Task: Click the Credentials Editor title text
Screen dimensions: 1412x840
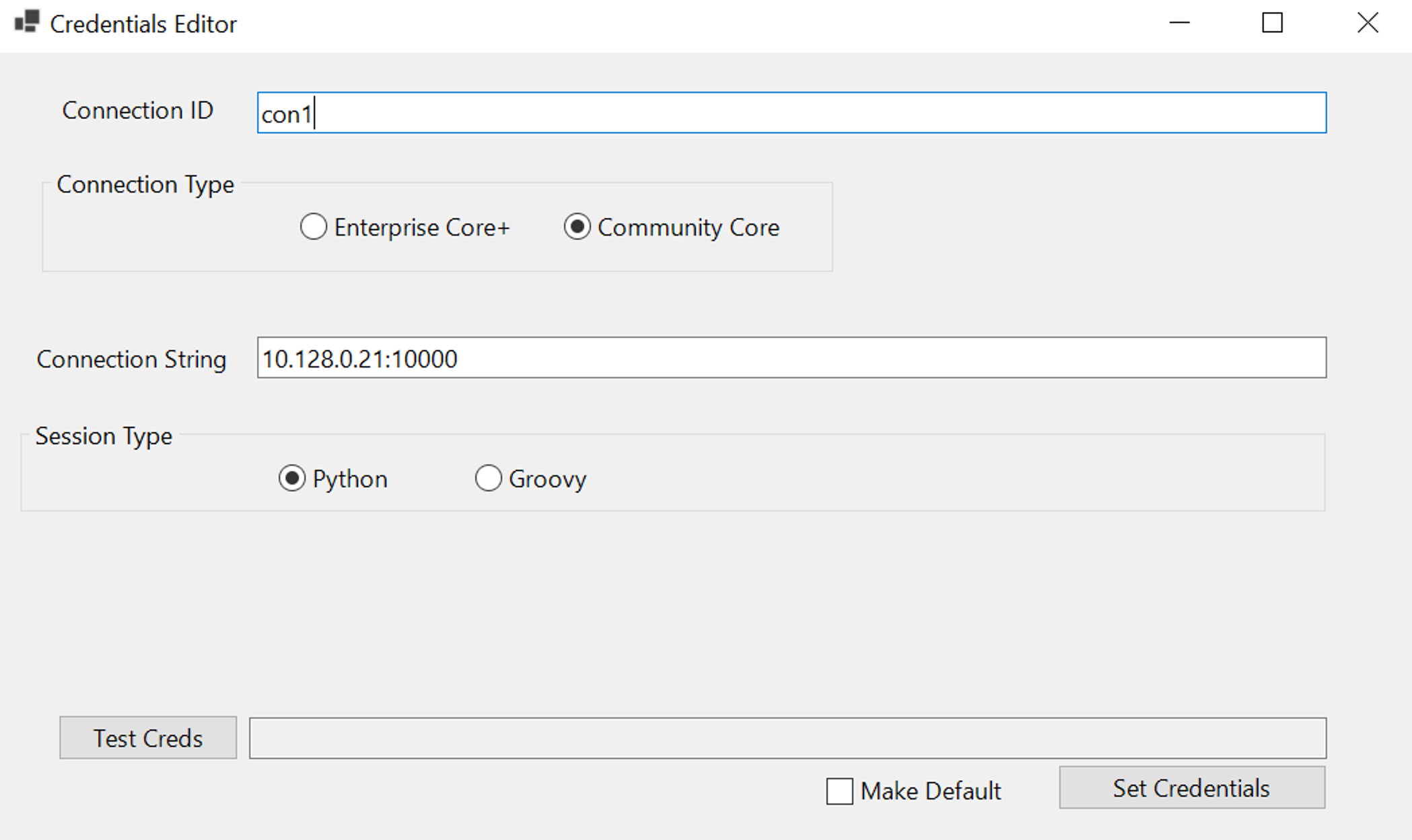Action: (x=143, y=24)
